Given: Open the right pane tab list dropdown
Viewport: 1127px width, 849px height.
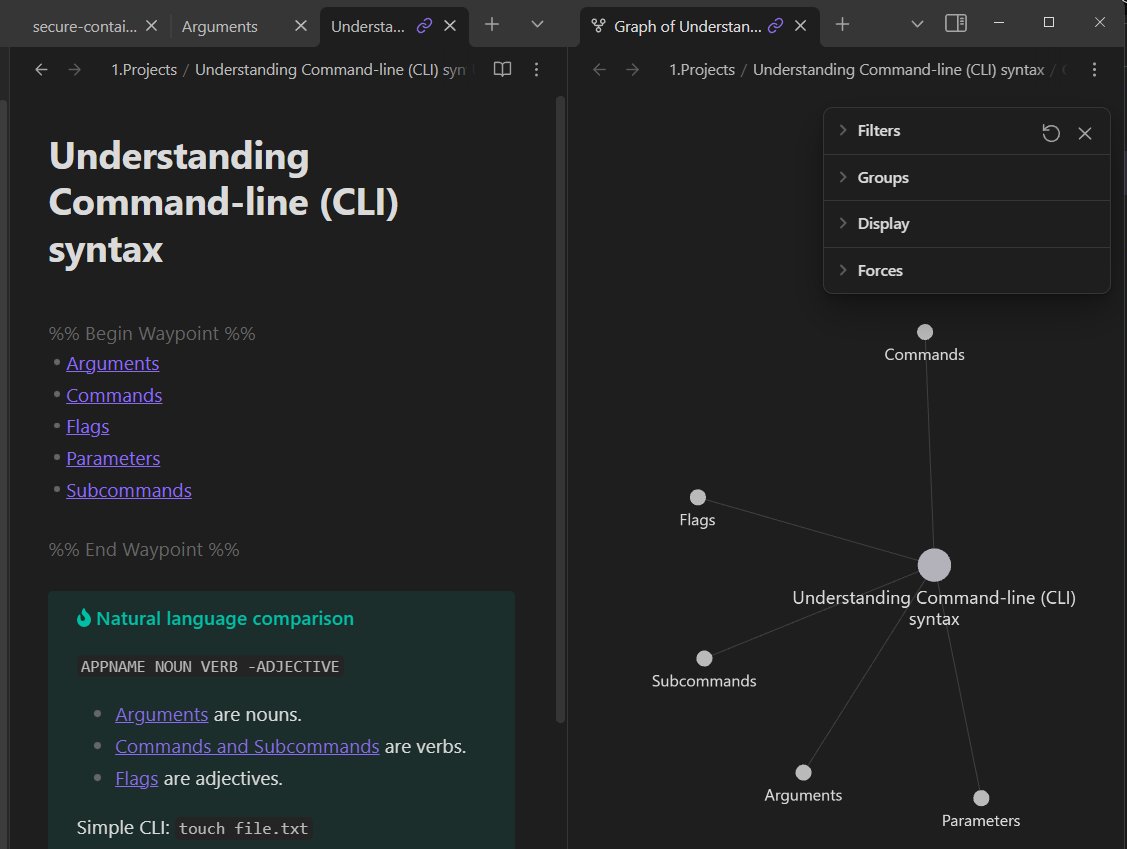Looking at the screenshot, I should click(917, 24).
